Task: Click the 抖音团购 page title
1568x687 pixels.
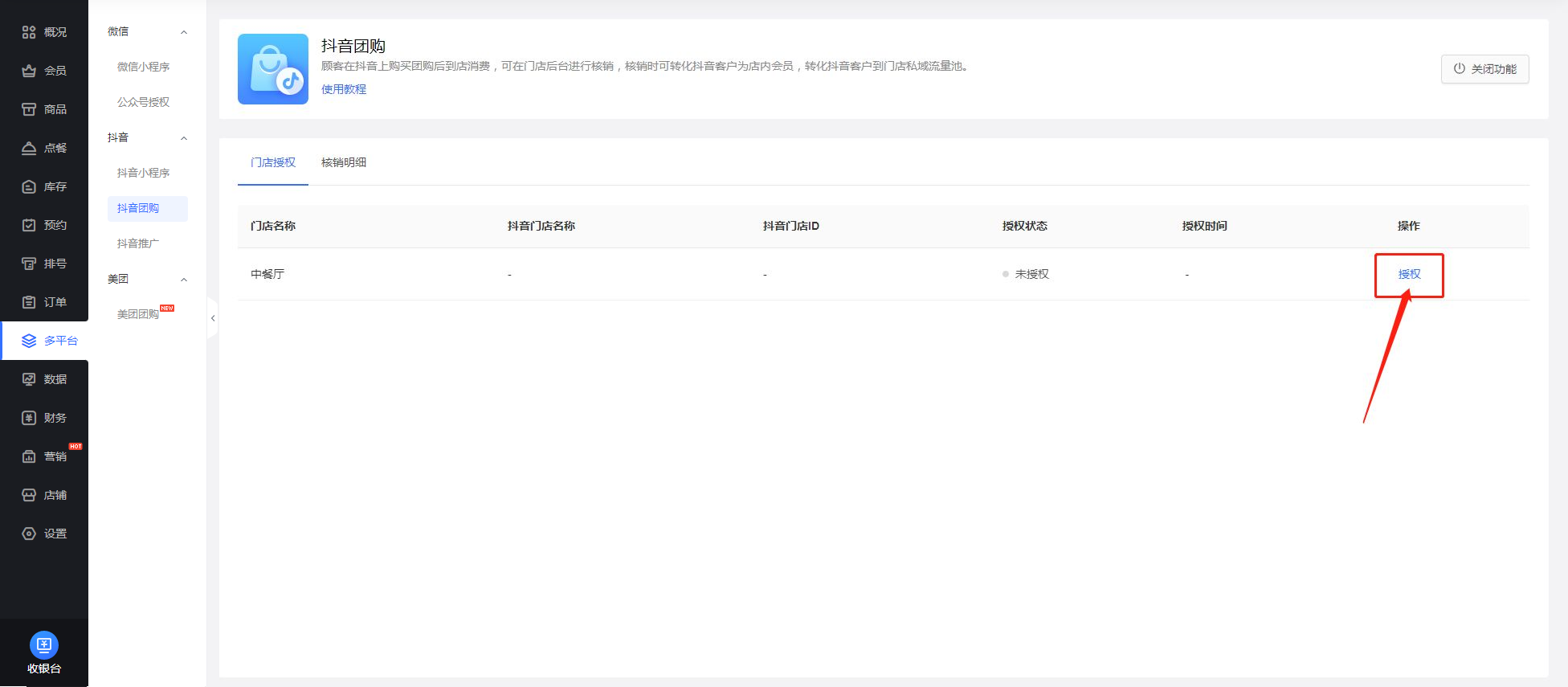Action: [x=353, y=46]
